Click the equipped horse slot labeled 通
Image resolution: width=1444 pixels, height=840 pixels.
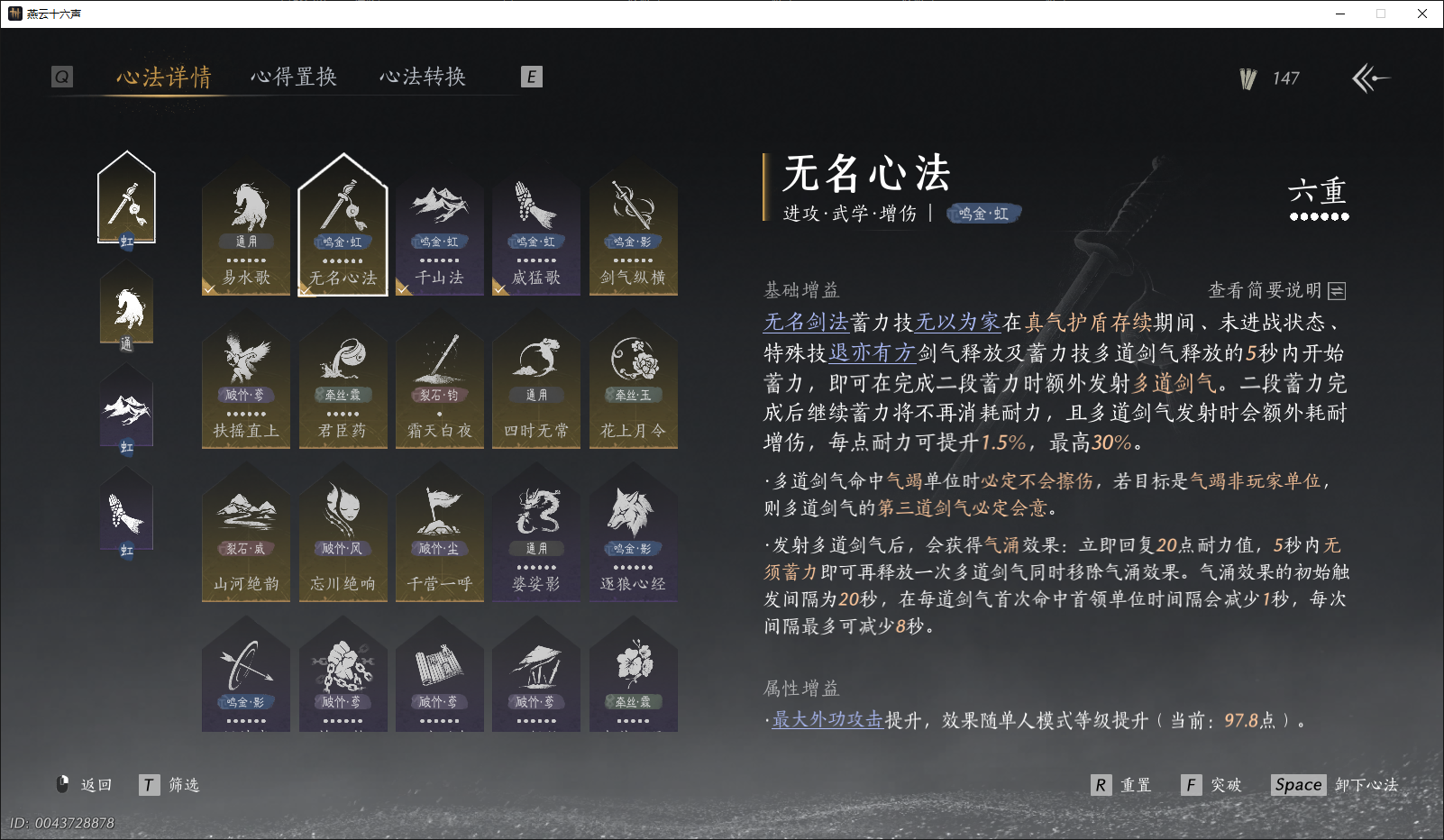click(126, 307)
